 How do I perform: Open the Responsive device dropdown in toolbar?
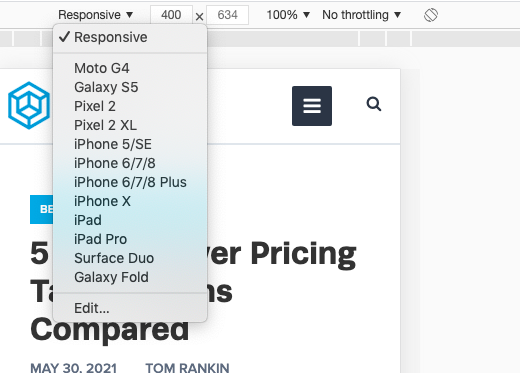point(96,15)
